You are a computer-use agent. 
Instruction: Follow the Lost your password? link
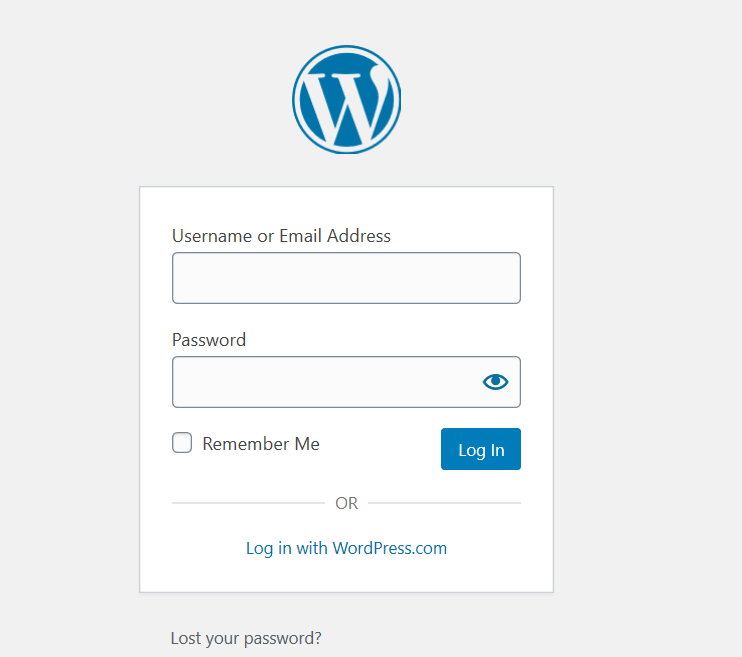click(x=246, y=638)
